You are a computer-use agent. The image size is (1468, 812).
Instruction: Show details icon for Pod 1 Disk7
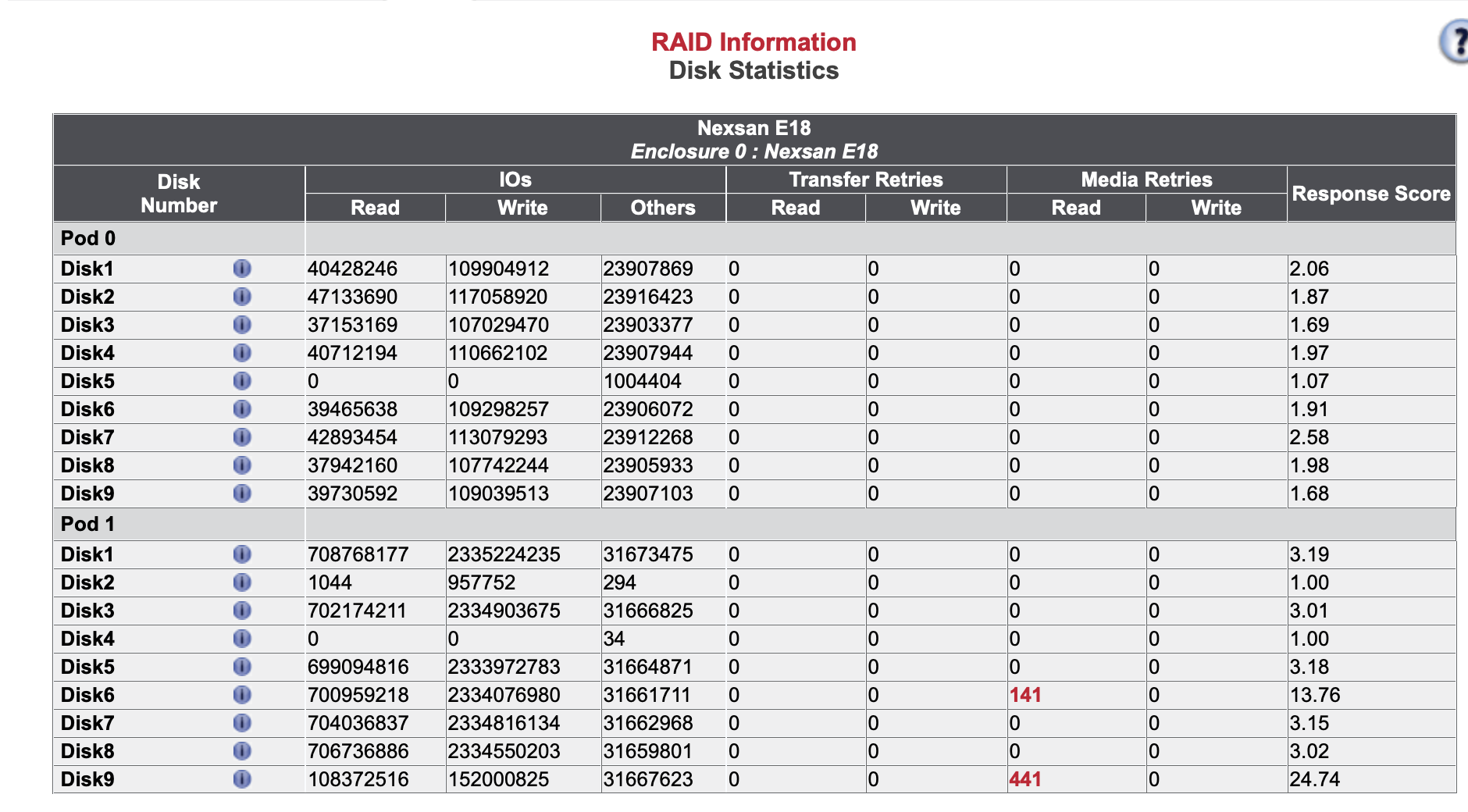pyautogui.click(x=242, y=723)
